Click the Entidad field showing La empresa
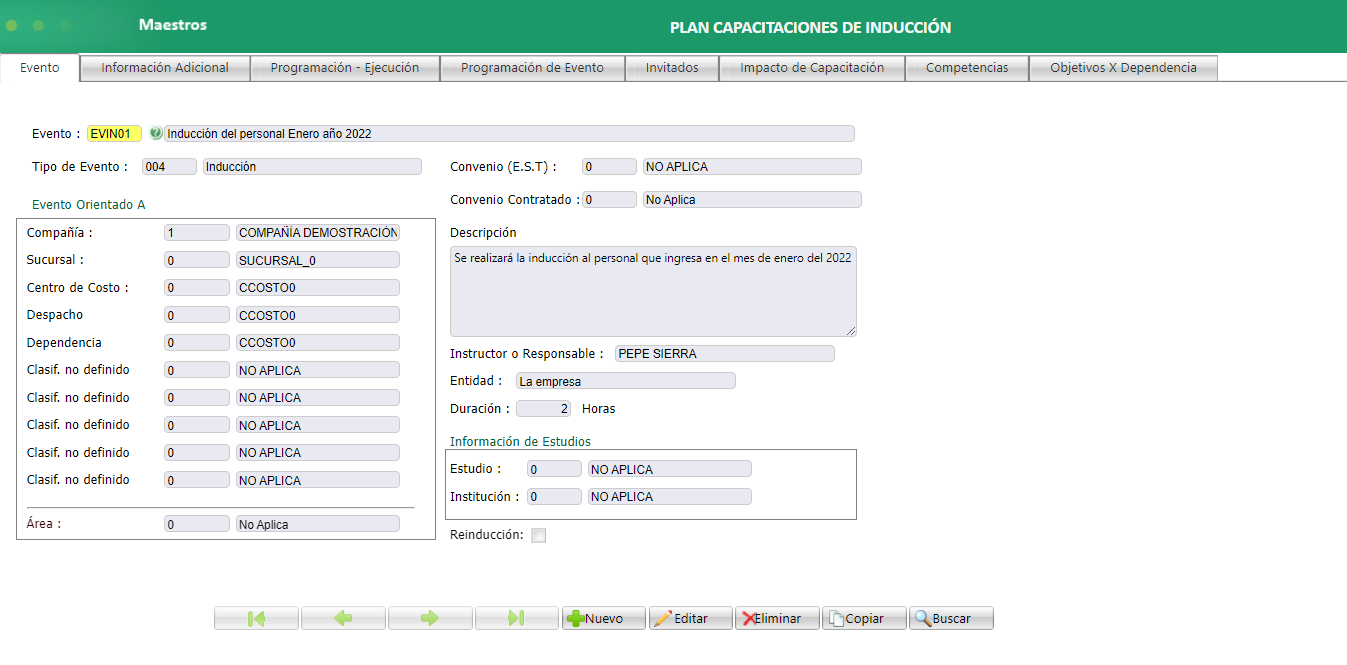 tap(625, 380)
